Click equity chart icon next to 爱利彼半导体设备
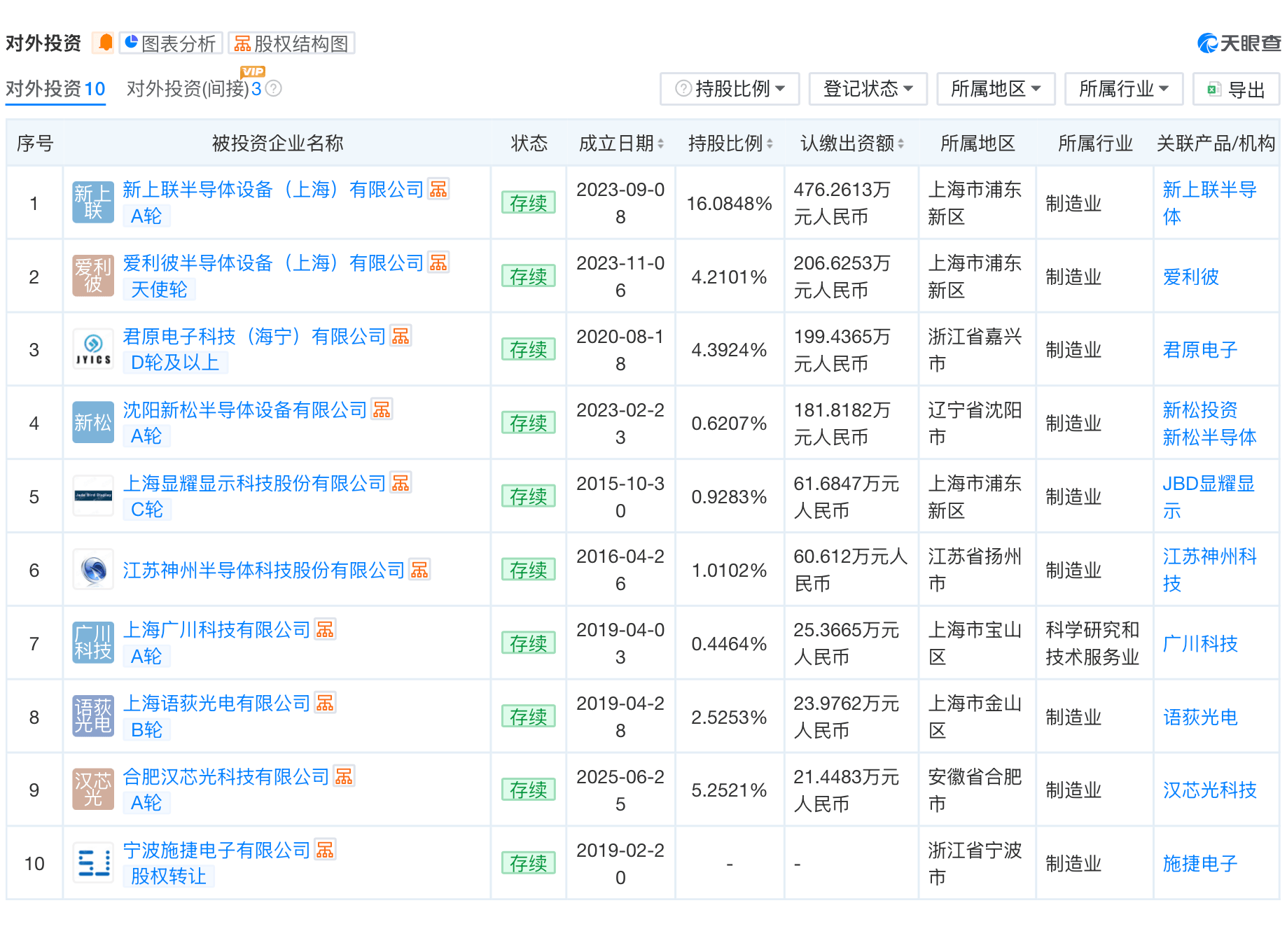 438,262
